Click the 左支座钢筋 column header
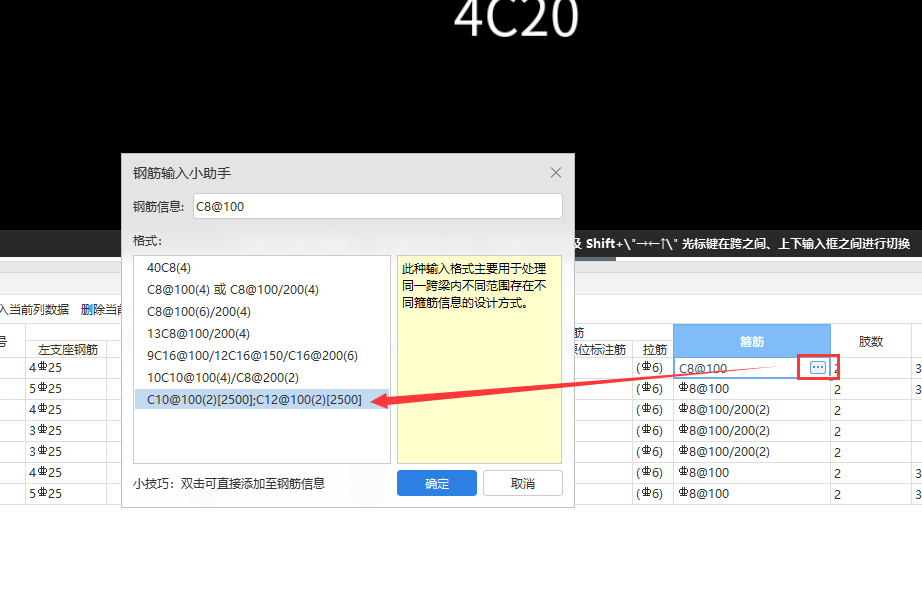 coord(68,349)
